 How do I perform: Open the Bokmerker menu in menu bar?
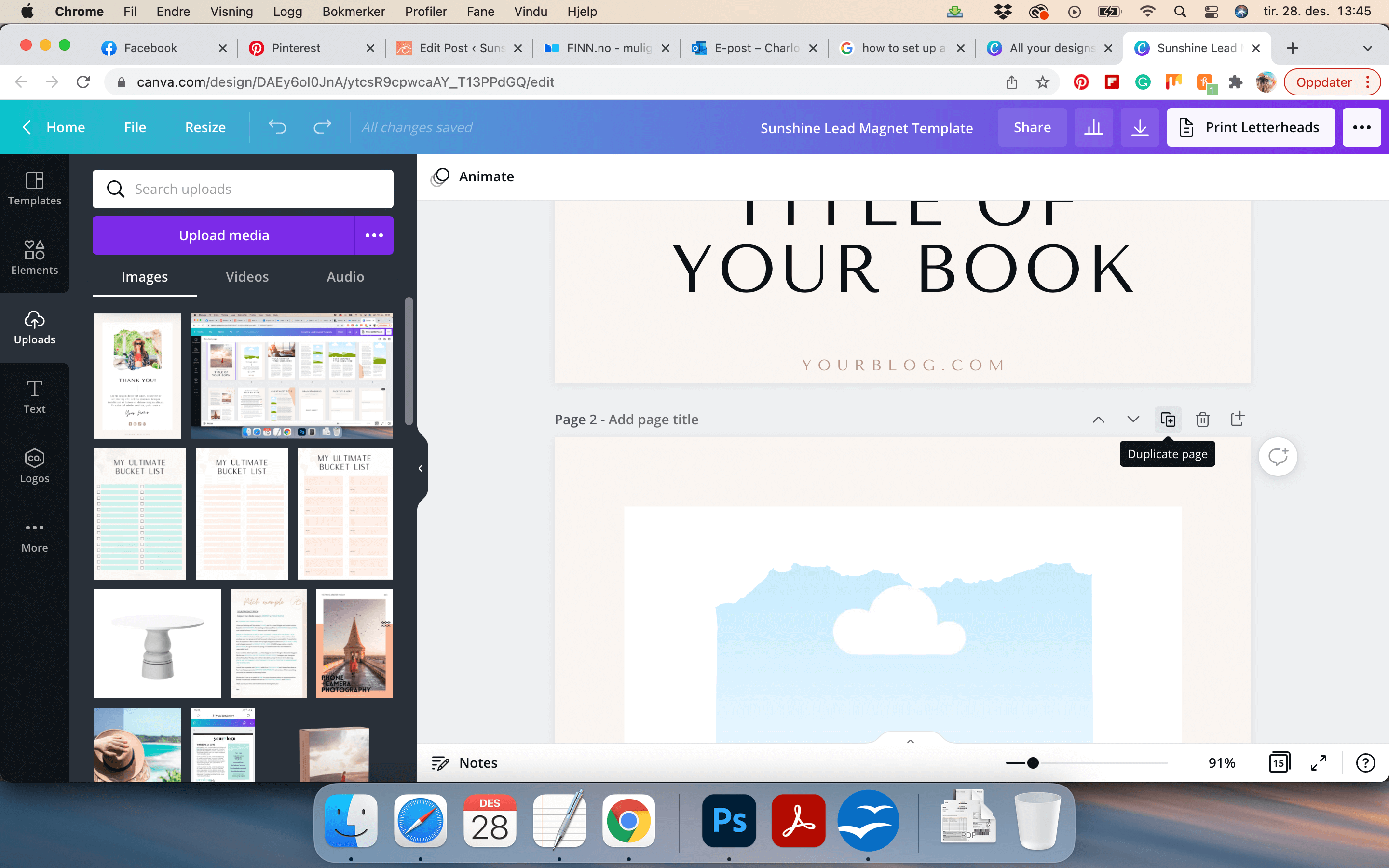point(354,12)
